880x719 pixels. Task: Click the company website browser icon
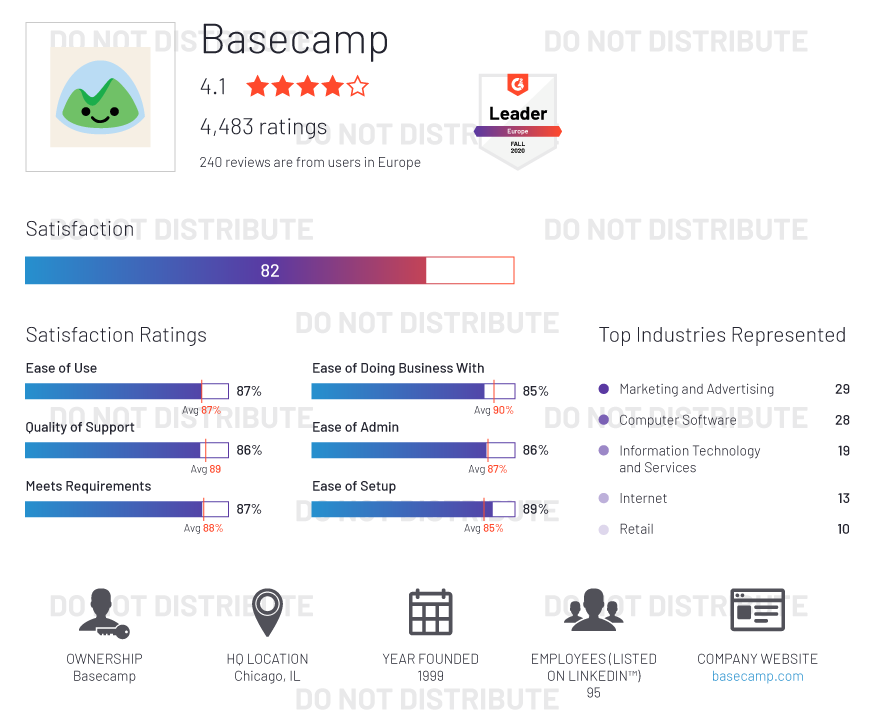pos(757,610)
